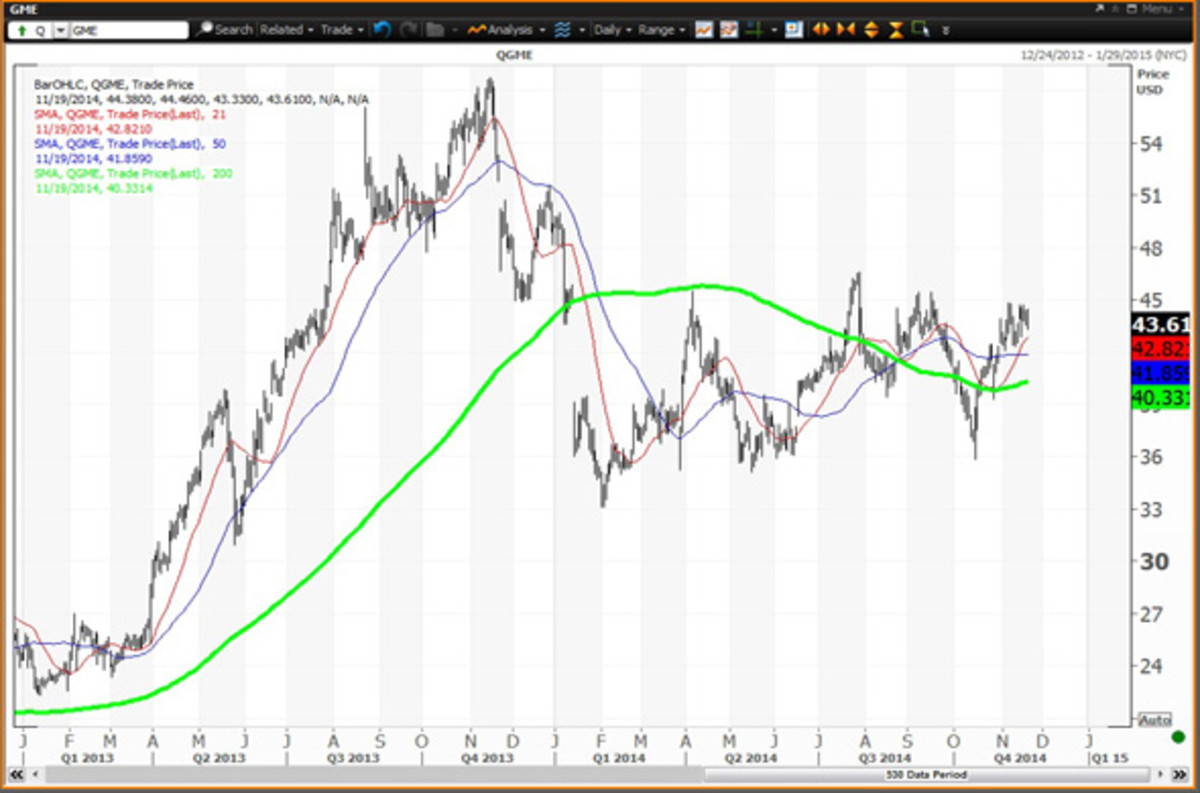Toggle the blue wave lines chart icon

[563, 30]
